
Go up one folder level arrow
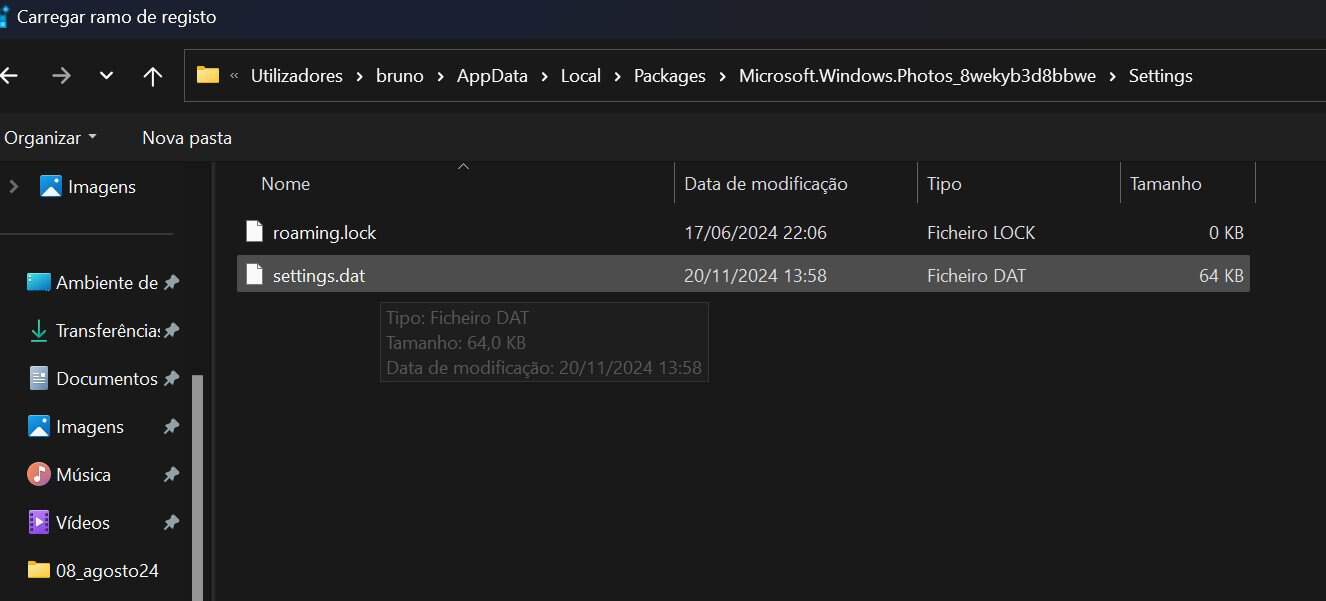153,76
